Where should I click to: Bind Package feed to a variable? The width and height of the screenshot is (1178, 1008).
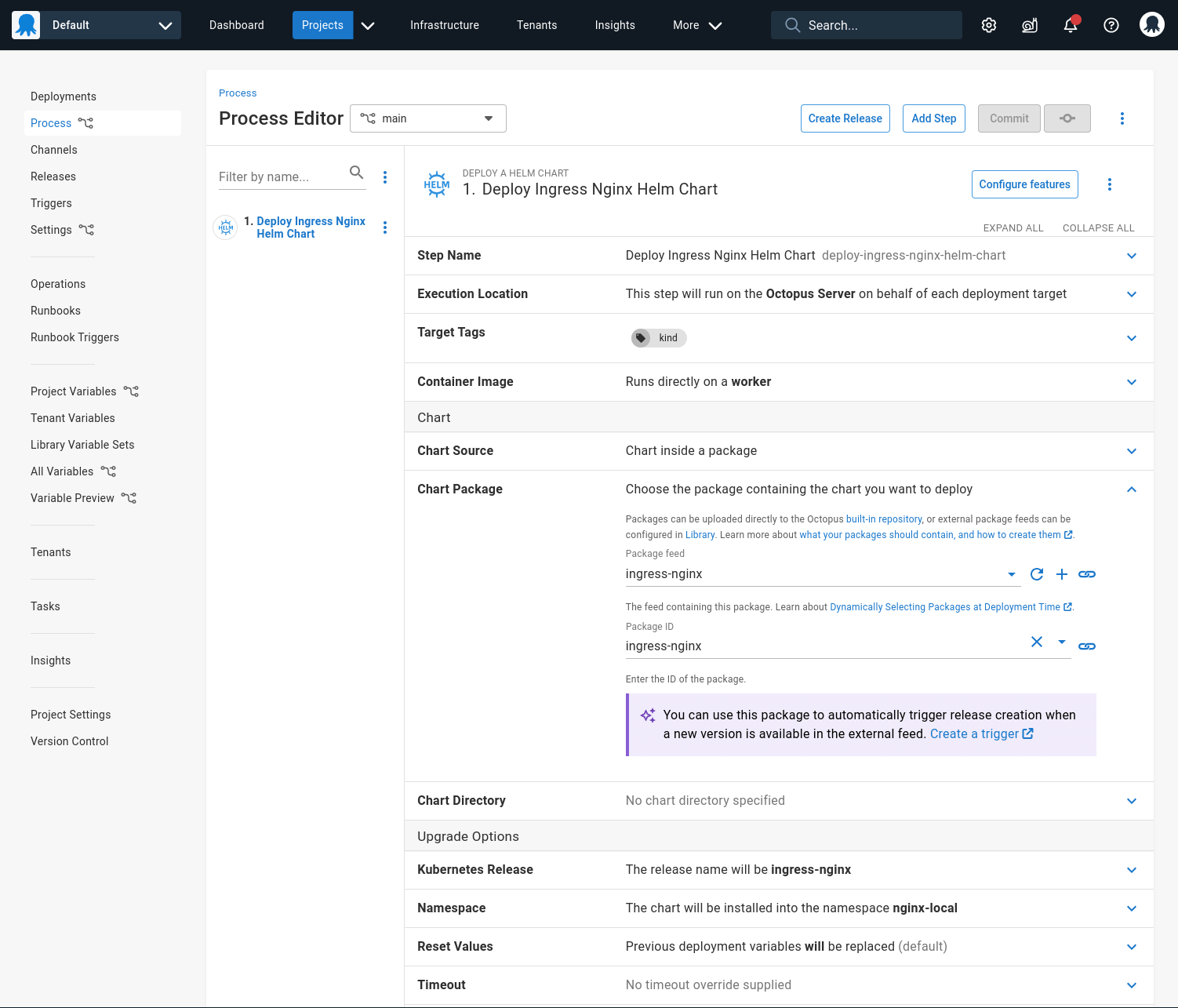1087,574
